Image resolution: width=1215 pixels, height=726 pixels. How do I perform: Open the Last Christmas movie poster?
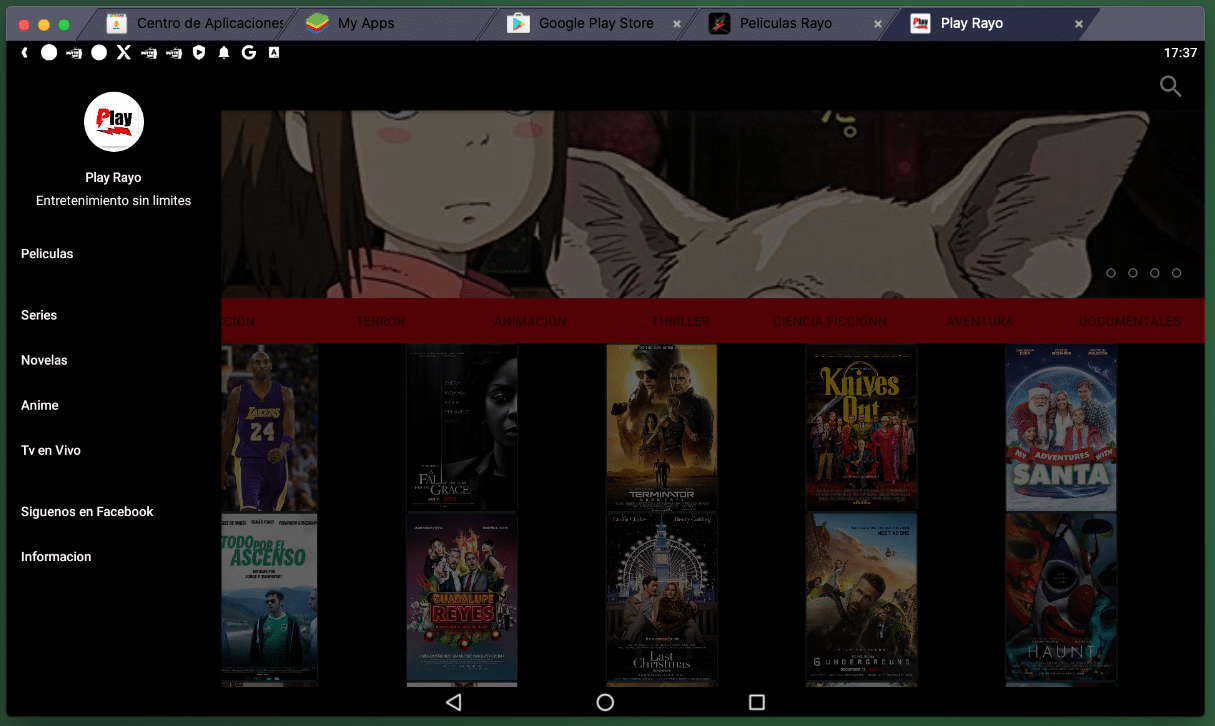coord(661,597)
